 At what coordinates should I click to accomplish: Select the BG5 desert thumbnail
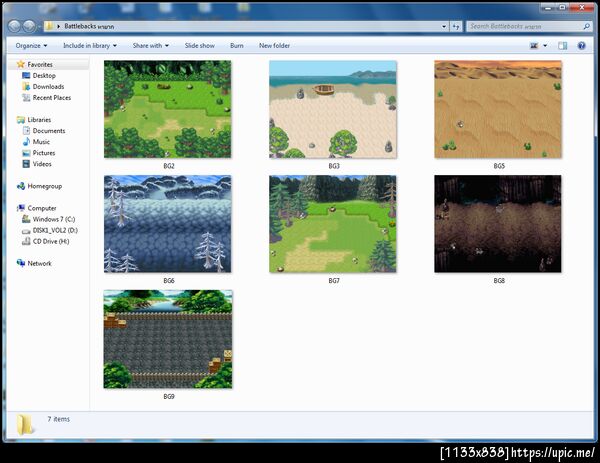pyautogui.click(x=498, y=109)
